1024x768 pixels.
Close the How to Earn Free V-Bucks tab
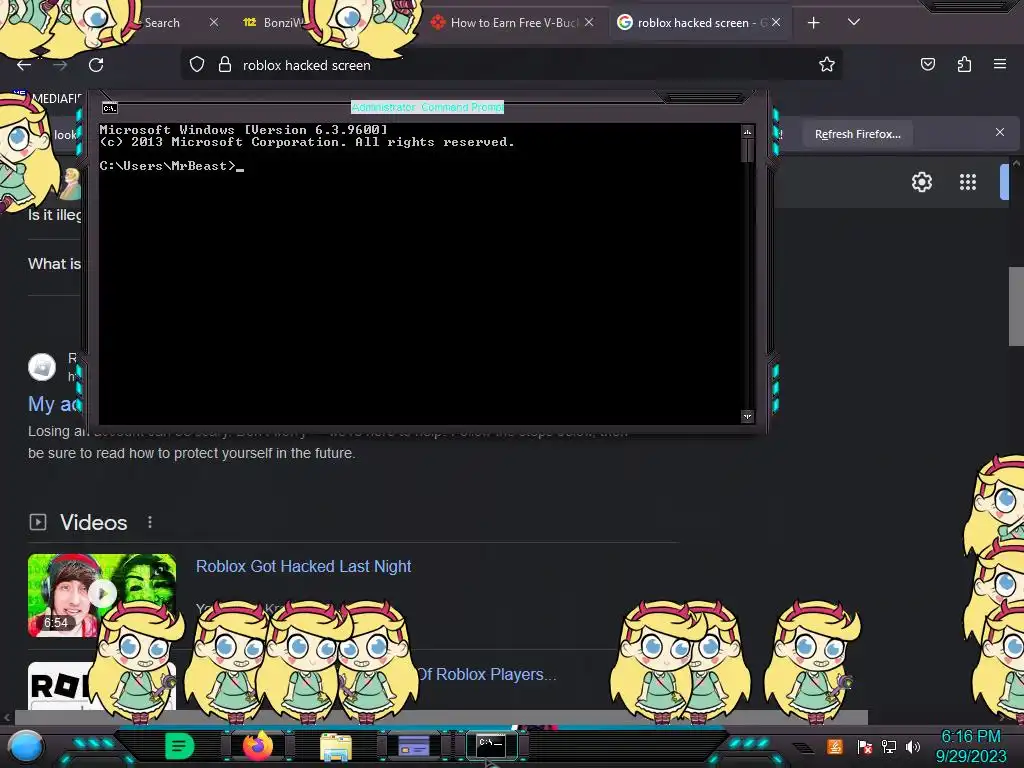pos(589,22)
